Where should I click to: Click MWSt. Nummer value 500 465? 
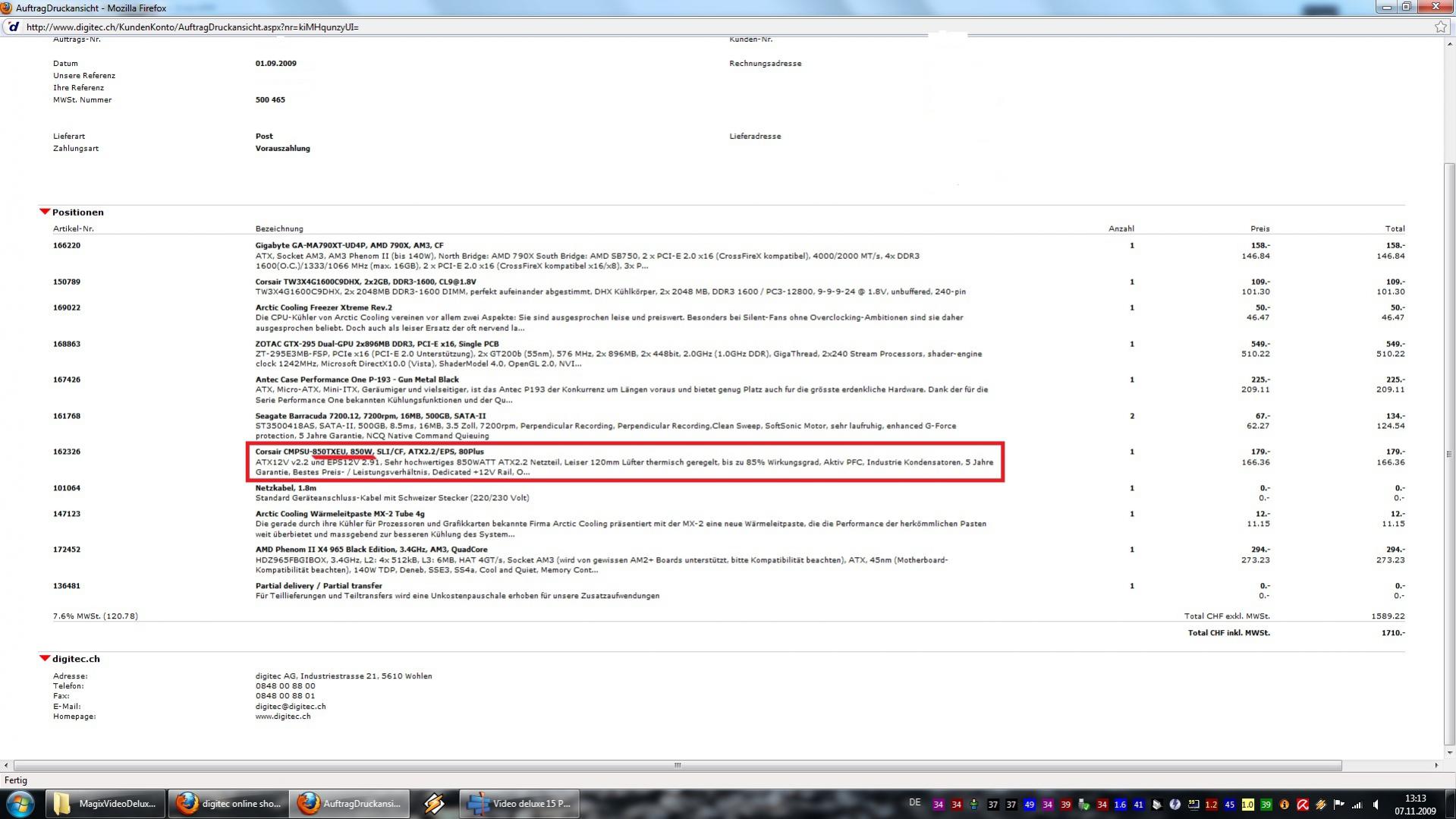click(x=270, y=99)
